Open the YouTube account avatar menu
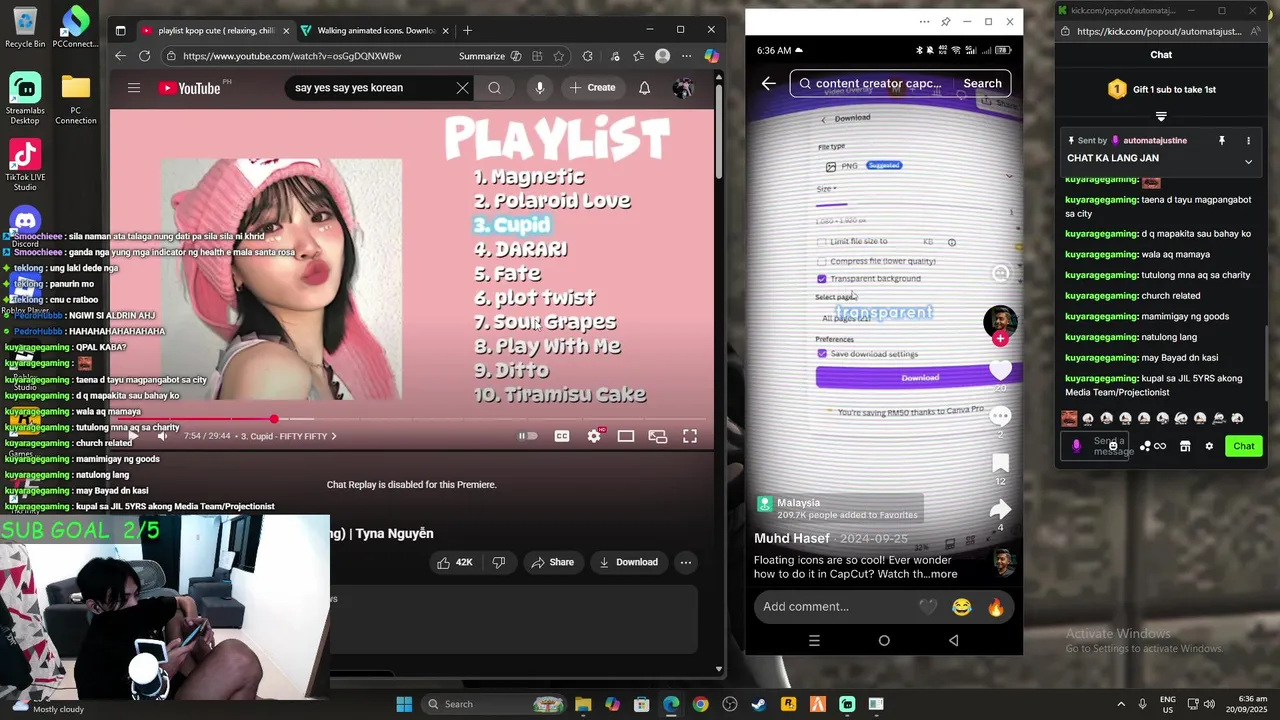The height and width of the screenshot is (720, 1280). point(683,88)
